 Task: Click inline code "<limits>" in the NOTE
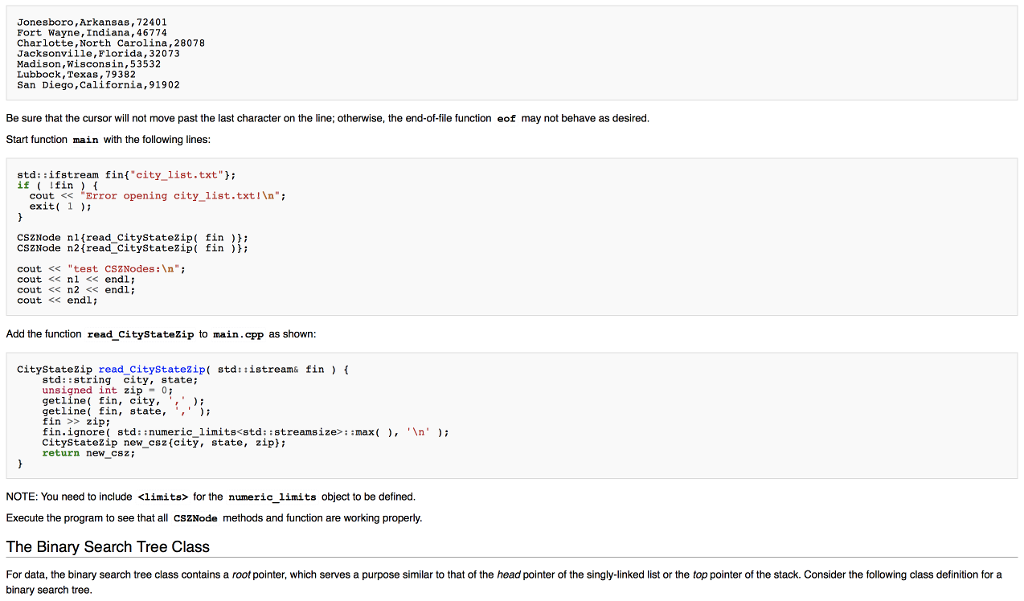[x=163, y=497]
